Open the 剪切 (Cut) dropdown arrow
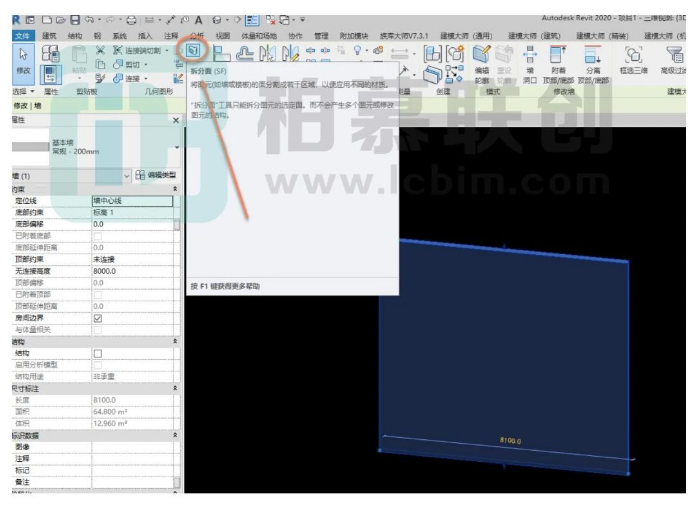 point(146,65)
